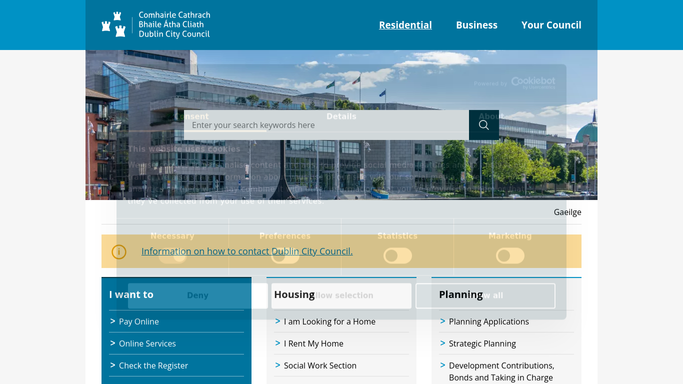Click the chevron beside I Rent My Home

click(277, 343)
